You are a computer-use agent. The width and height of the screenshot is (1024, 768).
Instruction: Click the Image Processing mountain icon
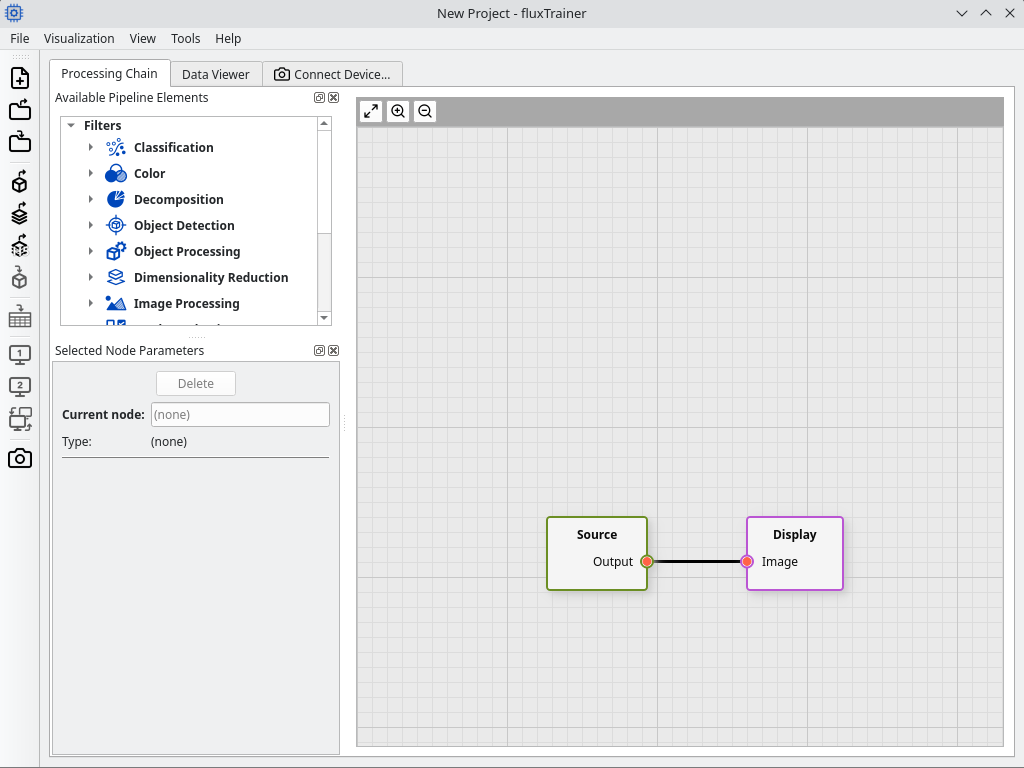[116, 304]
